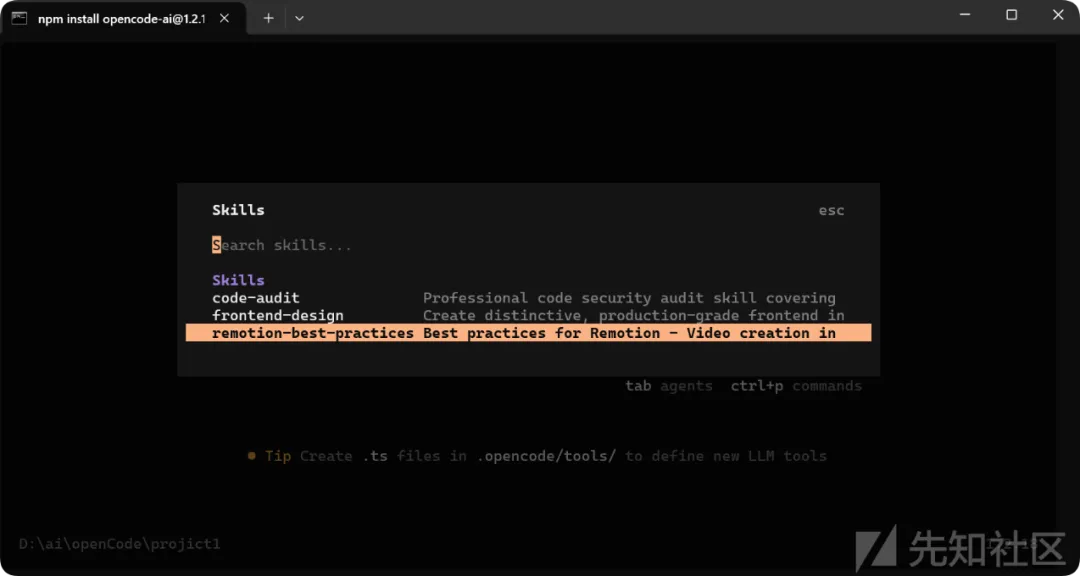1080x576 pixels.
Task: Click the 'ctrl+p commands' hint
Action: pos(796,386)
